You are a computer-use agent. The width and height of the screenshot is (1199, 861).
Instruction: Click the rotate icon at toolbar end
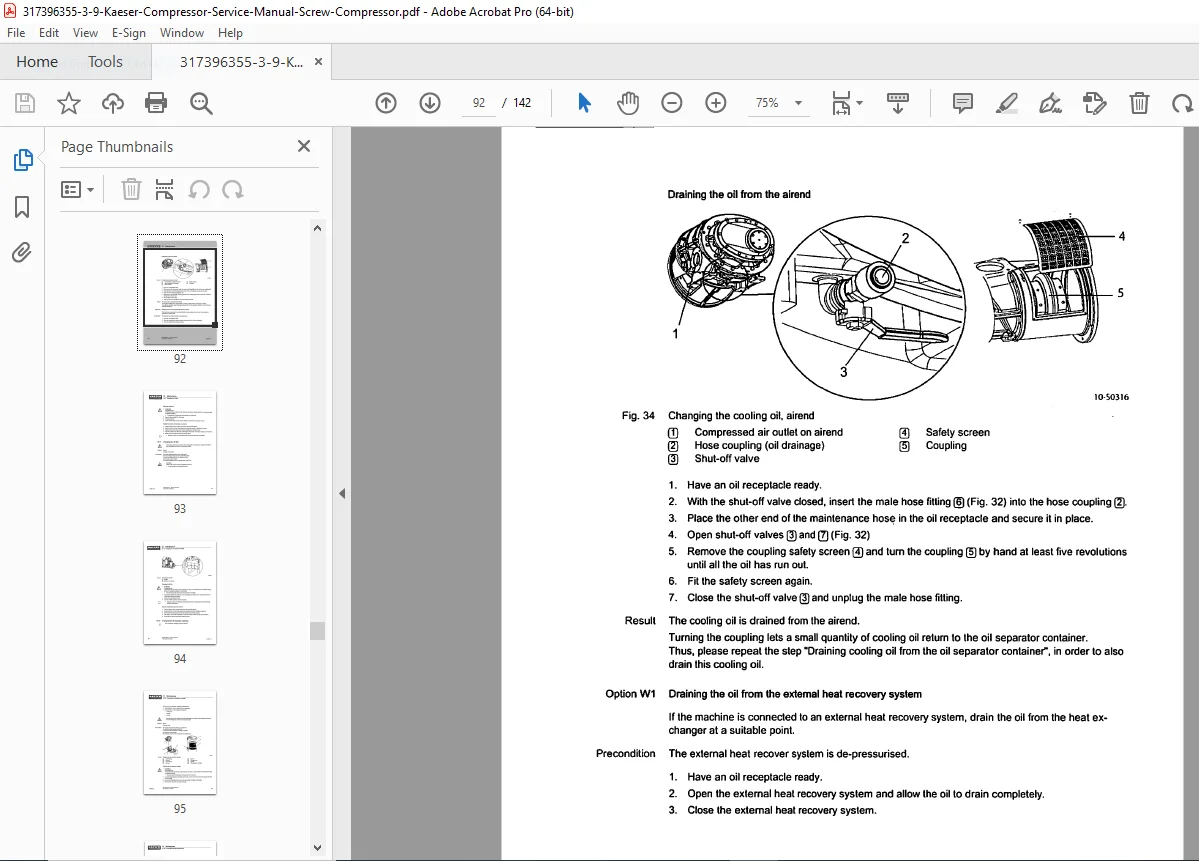(1182, 102)
